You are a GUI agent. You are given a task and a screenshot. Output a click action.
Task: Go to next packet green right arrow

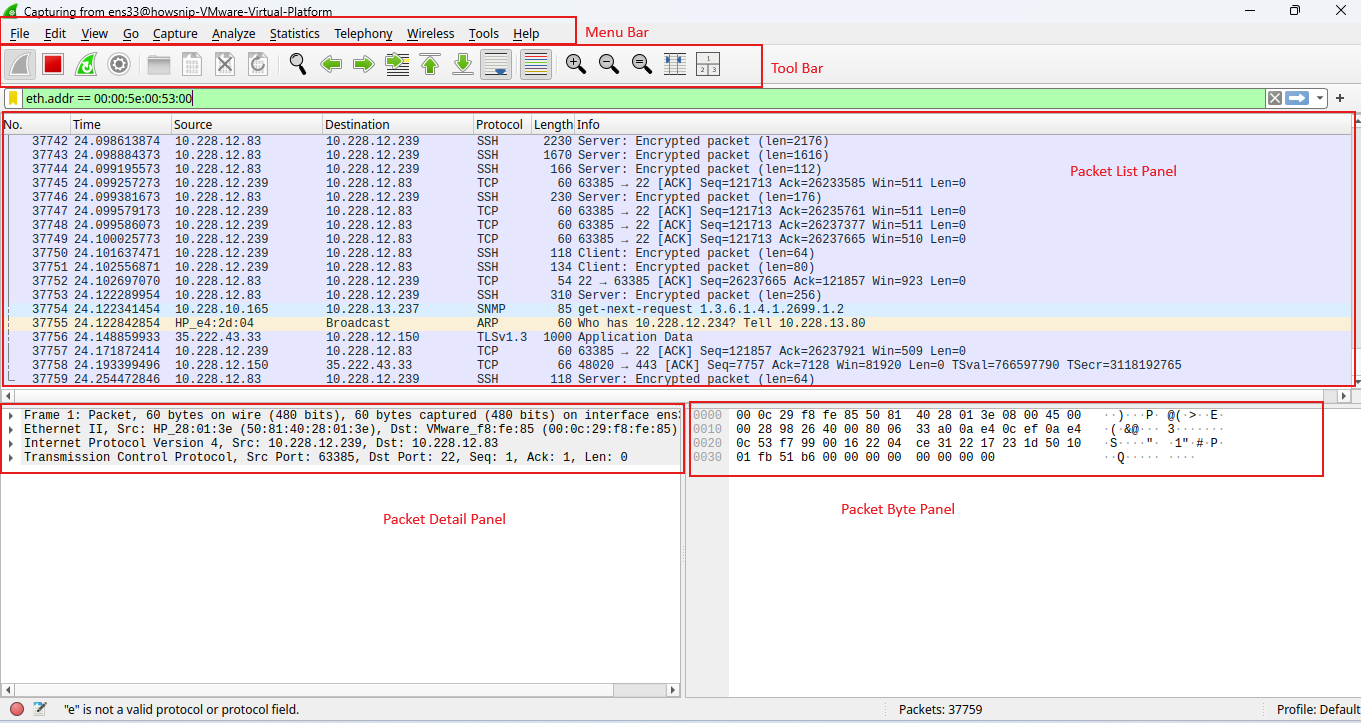coord(364,65)
